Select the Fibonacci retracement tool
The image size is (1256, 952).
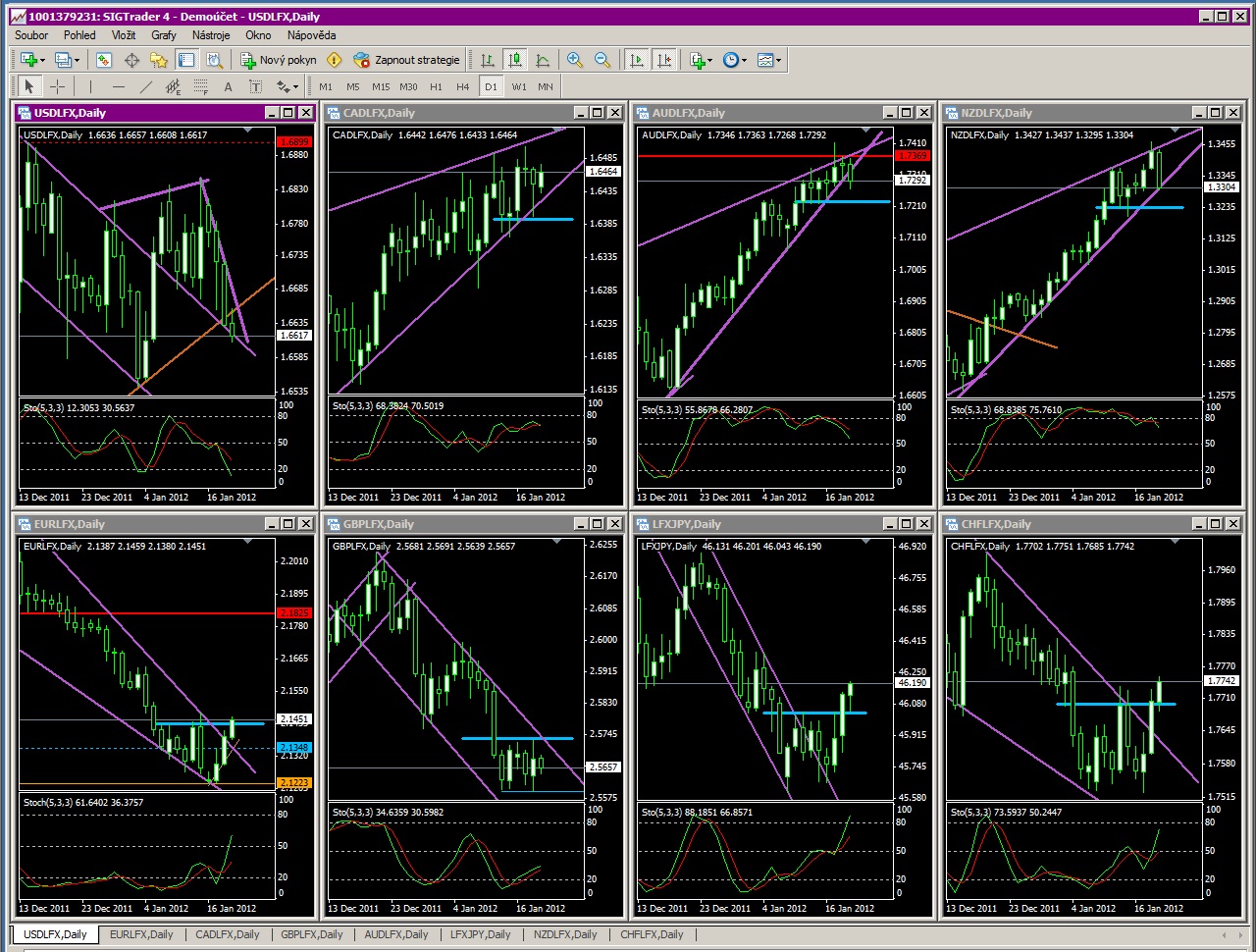[200, 86]
